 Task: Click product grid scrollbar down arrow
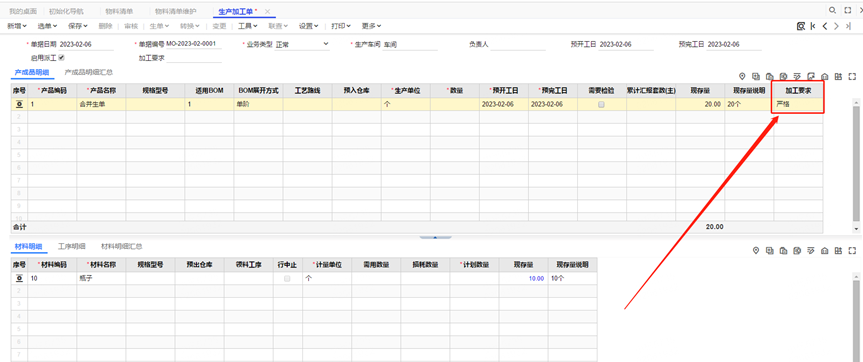pos(856,228)
